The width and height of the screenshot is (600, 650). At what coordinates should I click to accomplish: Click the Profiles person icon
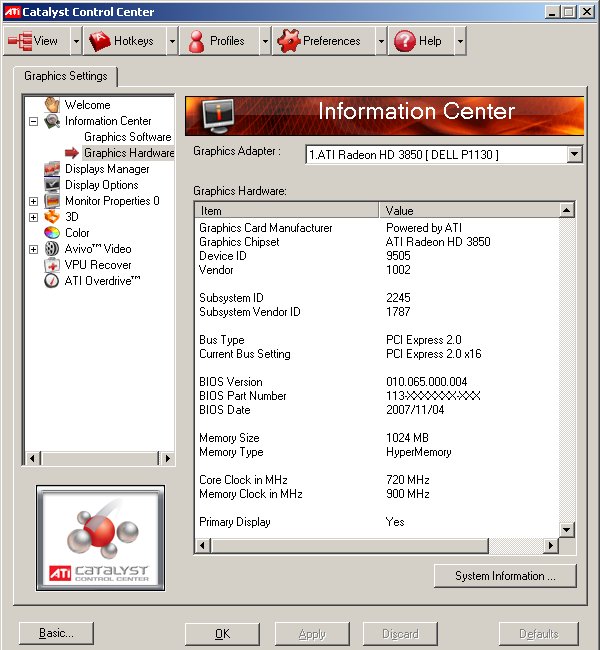tap(196, 41)
